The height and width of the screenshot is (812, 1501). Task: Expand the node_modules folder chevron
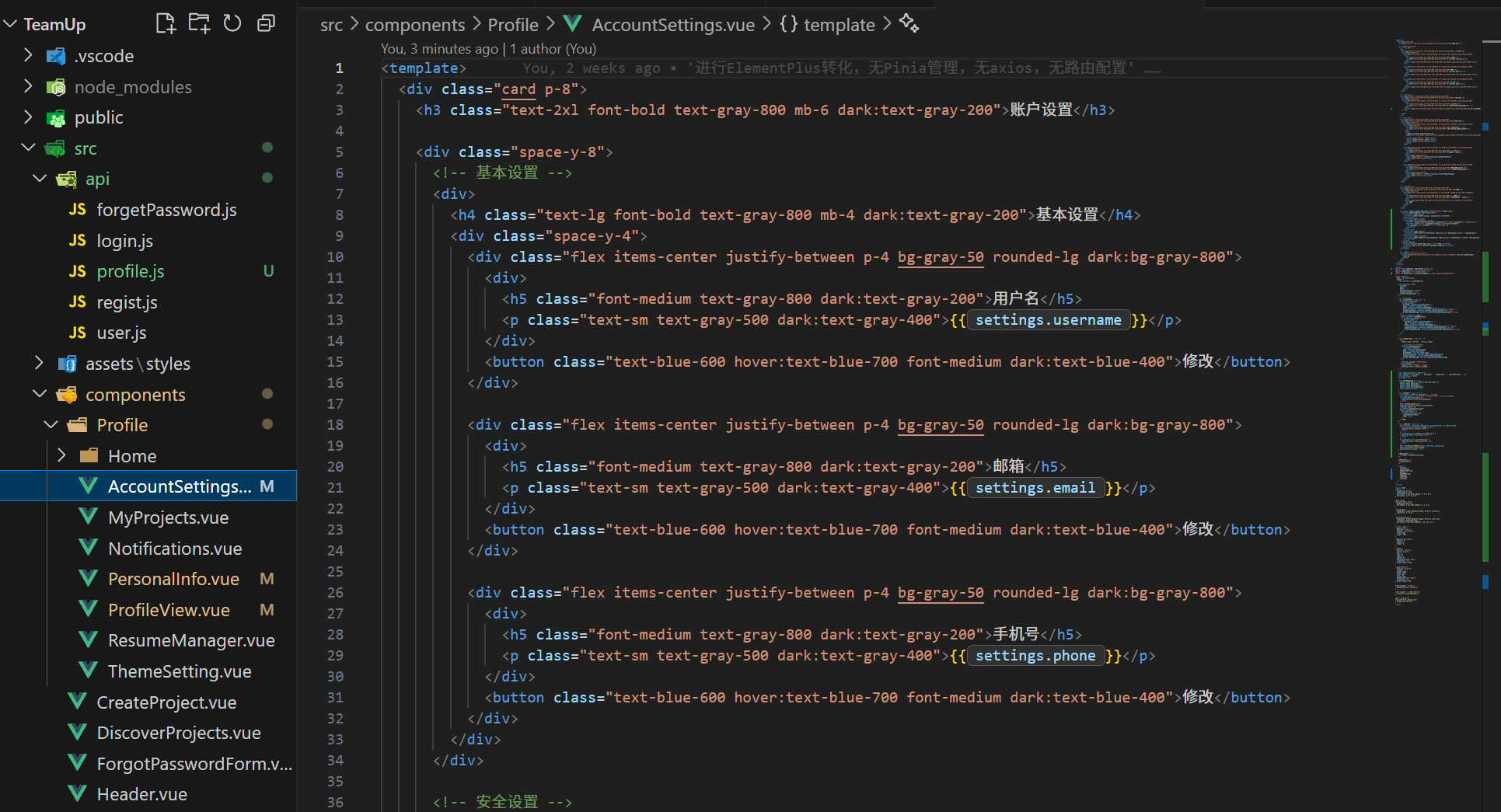click(28, 87)
